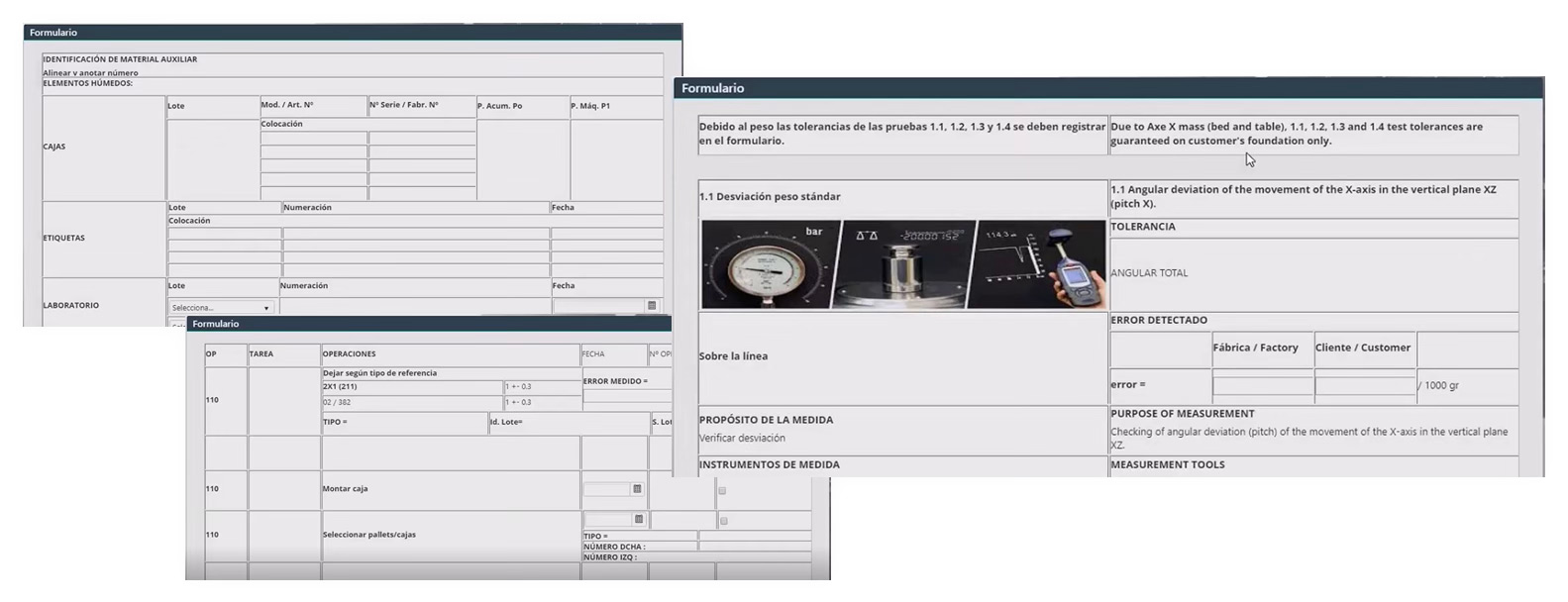Select 'Alinear y anotar número' text

tap(90, 73)
